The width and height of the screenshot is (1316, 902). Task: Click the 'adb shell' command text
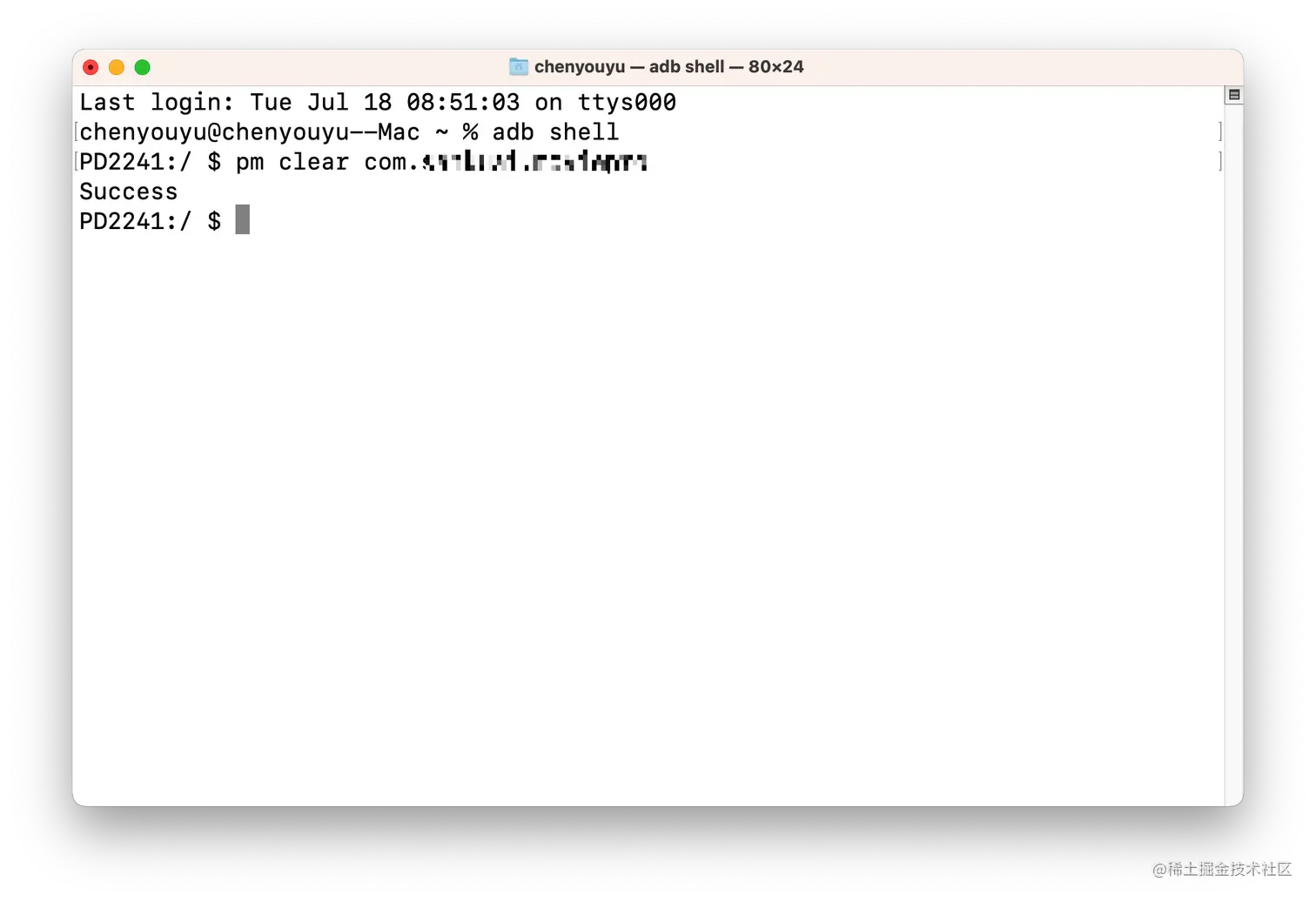[555, 132]
